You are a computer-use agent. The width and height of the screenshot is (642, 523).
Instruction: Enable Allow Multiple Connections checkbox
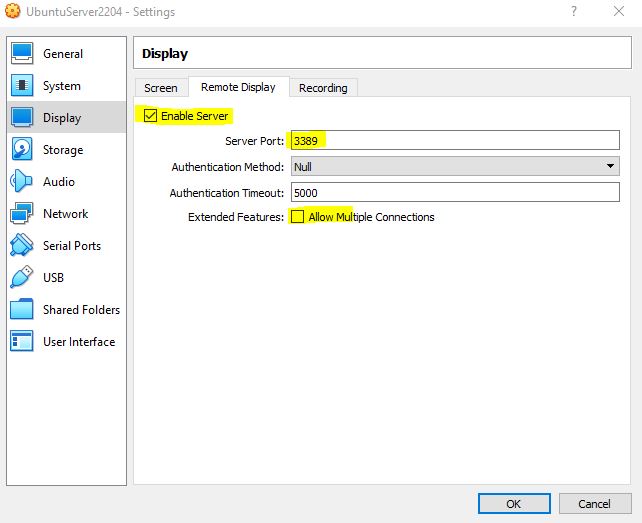[x=298, y=217]
